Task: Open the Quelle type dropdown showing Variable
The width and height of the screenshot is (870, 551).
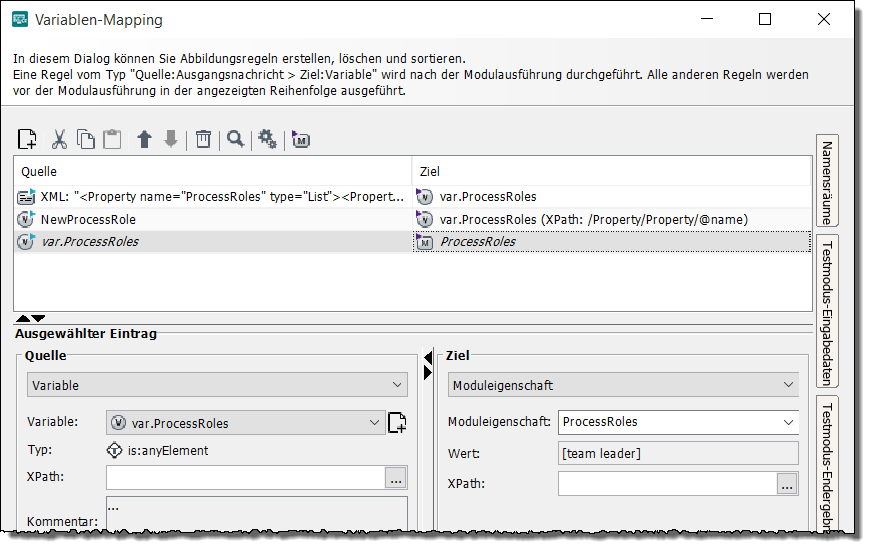Action: point(217,385)
